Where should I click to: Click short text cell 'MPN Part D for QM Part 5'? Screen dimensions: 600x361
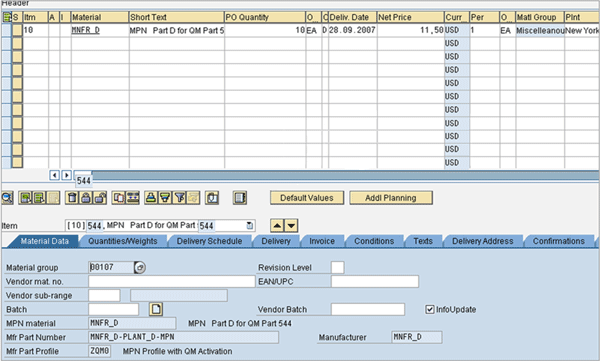coord(176,30)
